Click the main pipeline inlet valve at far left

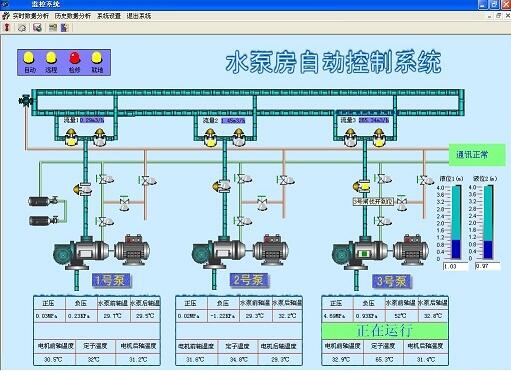point(25,100)
